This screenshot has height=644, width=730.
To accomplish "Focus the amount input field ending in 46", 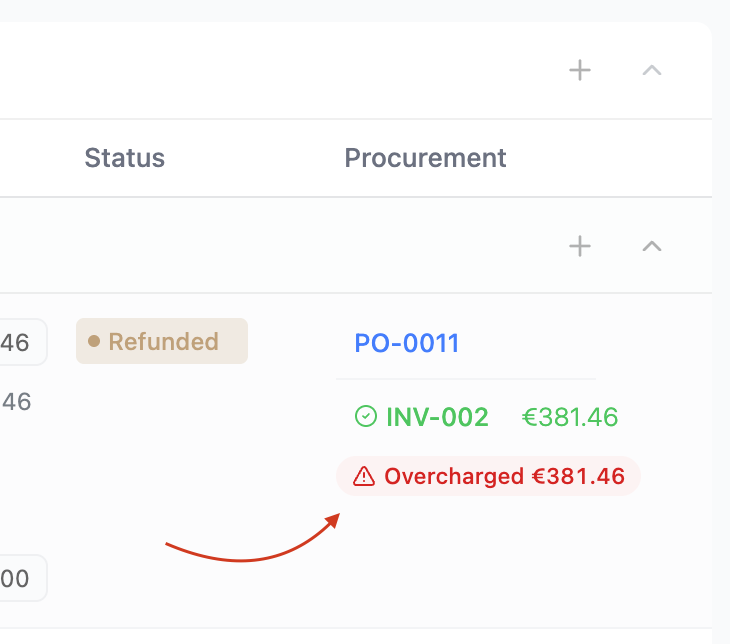I will [x=23, y=342].
